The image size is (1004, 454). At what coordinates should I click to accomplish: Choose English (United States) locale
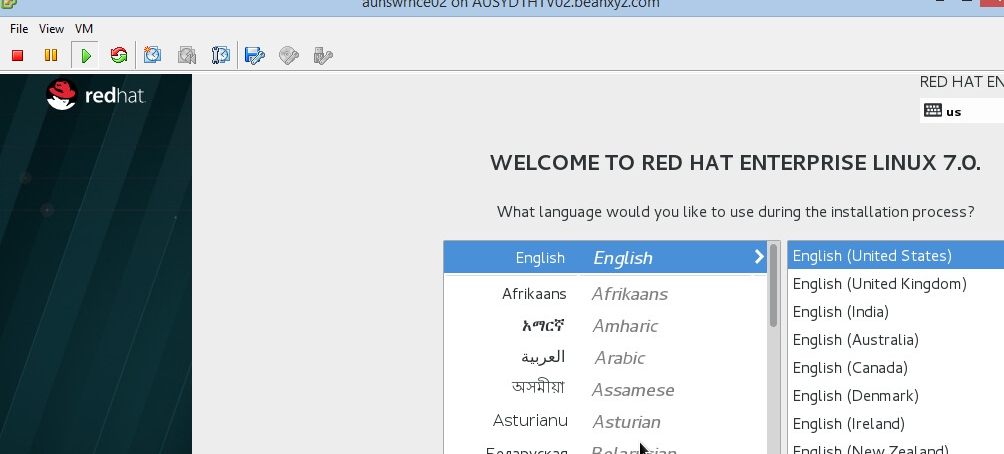(896, 255)
